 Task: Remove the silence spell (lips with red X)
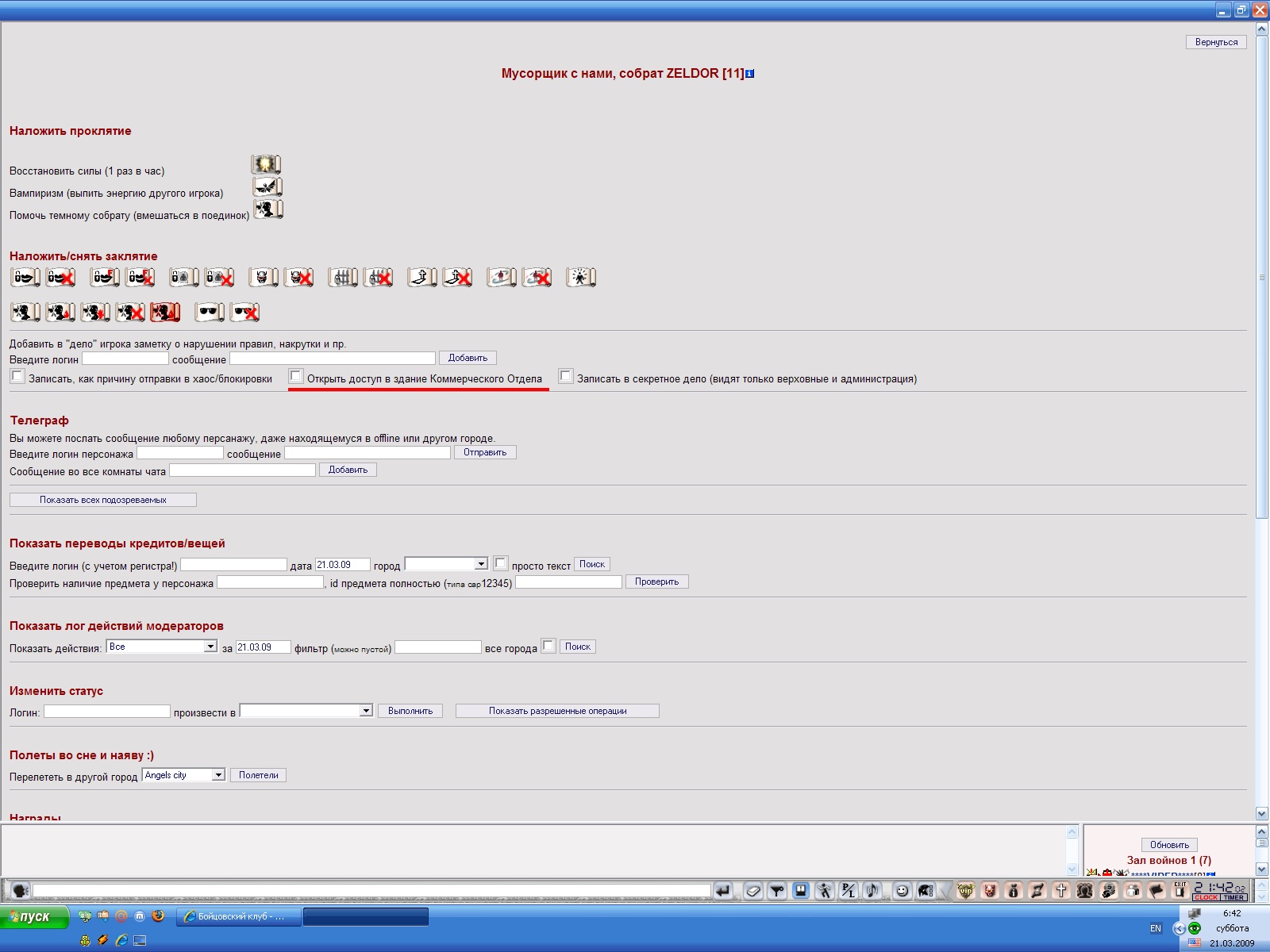pos(60,278)
